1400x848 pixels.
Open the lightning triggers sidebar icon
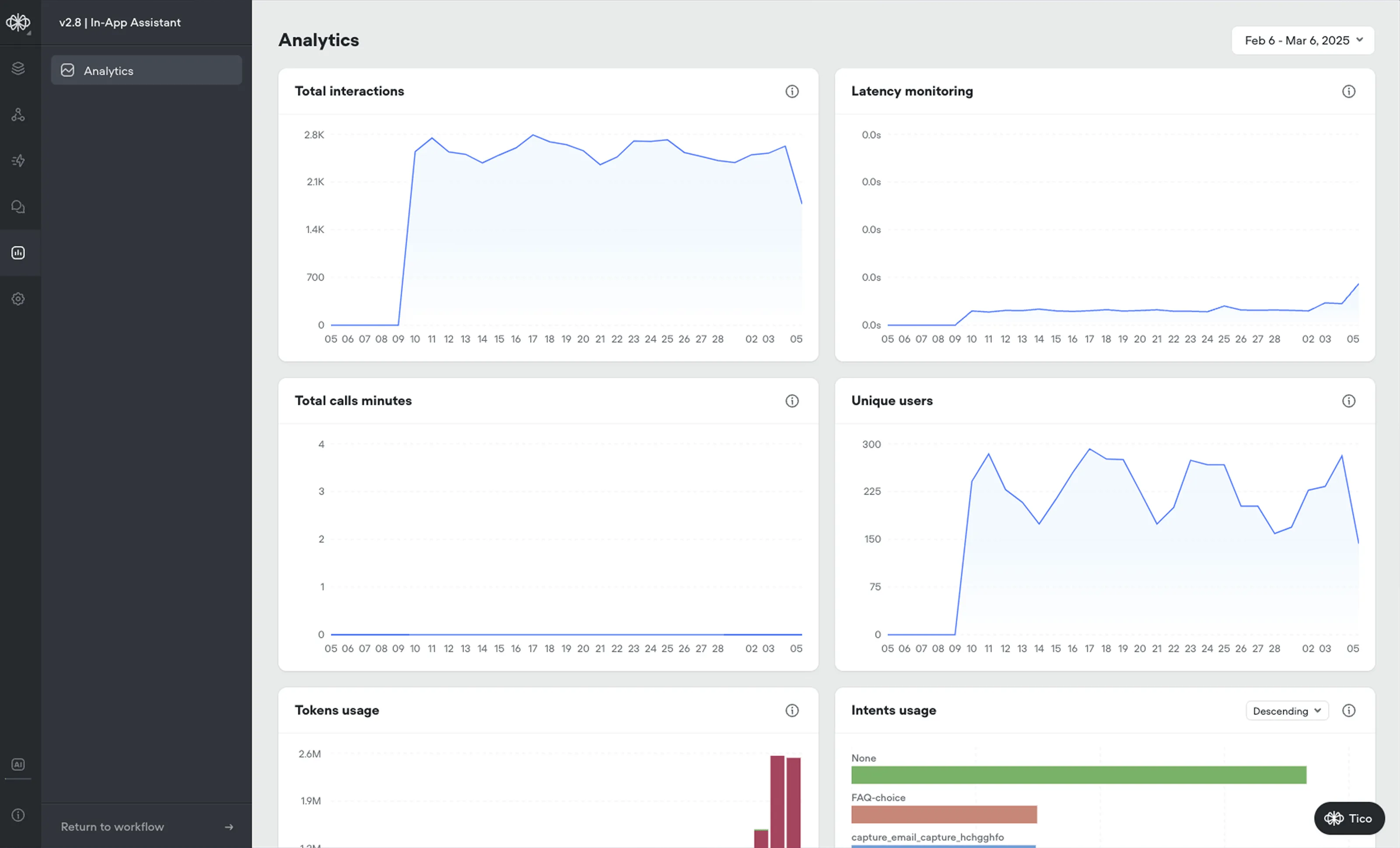[18, 161]
